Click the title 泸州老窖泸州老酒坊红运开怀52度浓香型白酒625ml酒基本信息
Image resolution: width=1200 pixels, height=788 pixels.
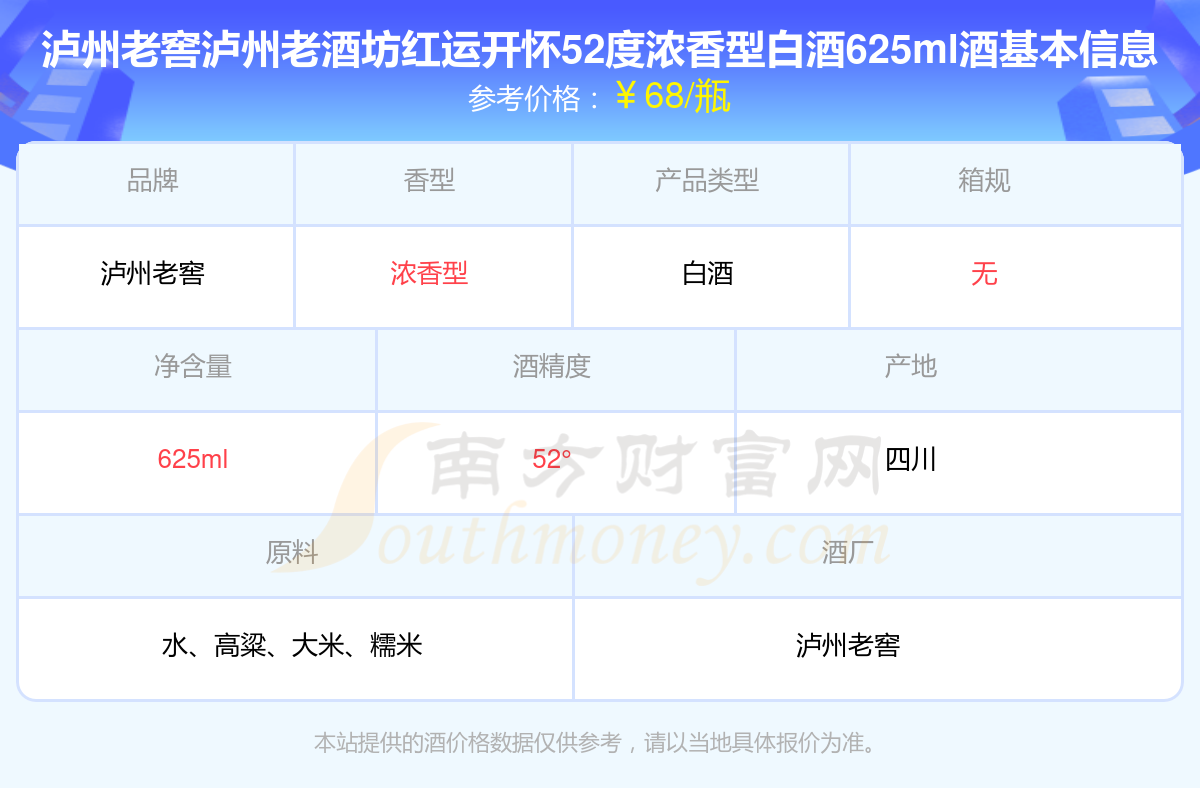click(600, 50)
